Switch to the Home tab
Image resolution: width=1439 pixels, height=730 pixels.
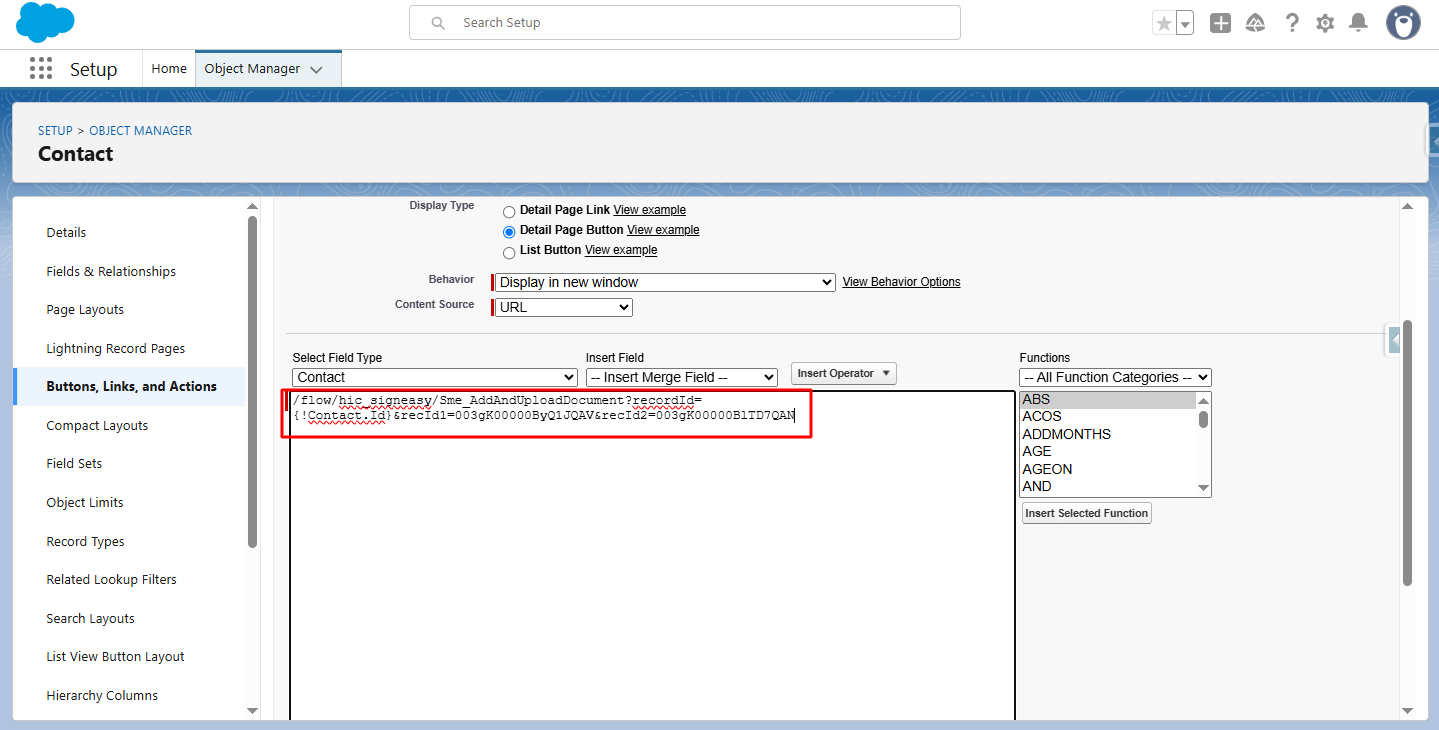(x=169, y=69)
